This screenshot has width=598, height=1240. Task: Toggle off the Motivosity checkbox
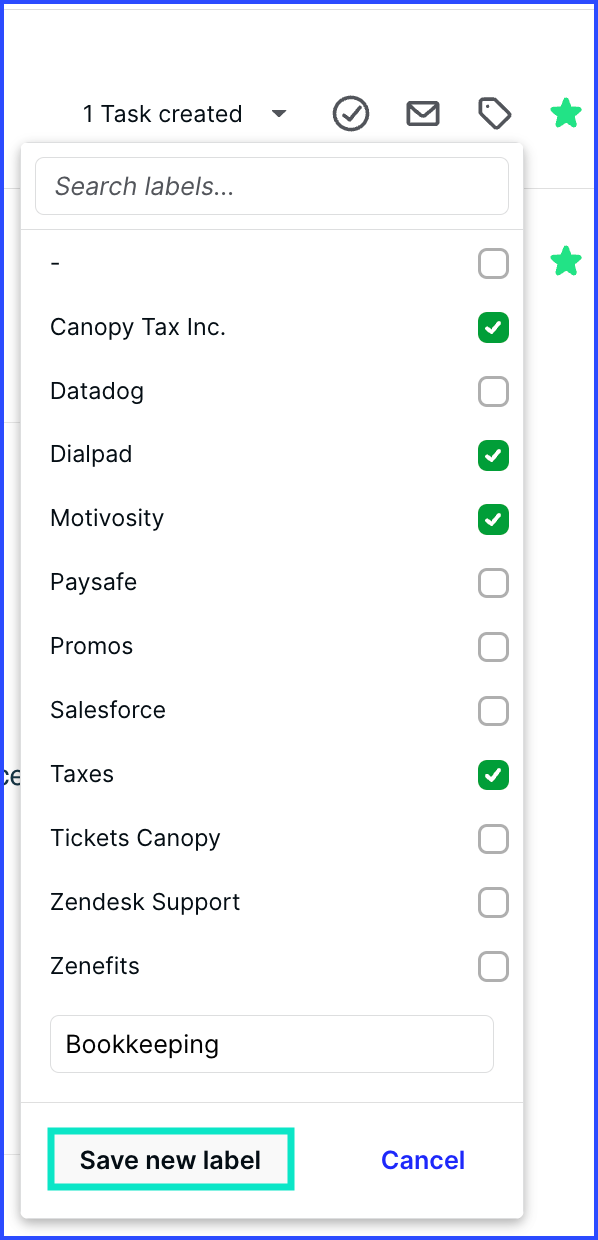pyautogui.click(x=493, y=519)
